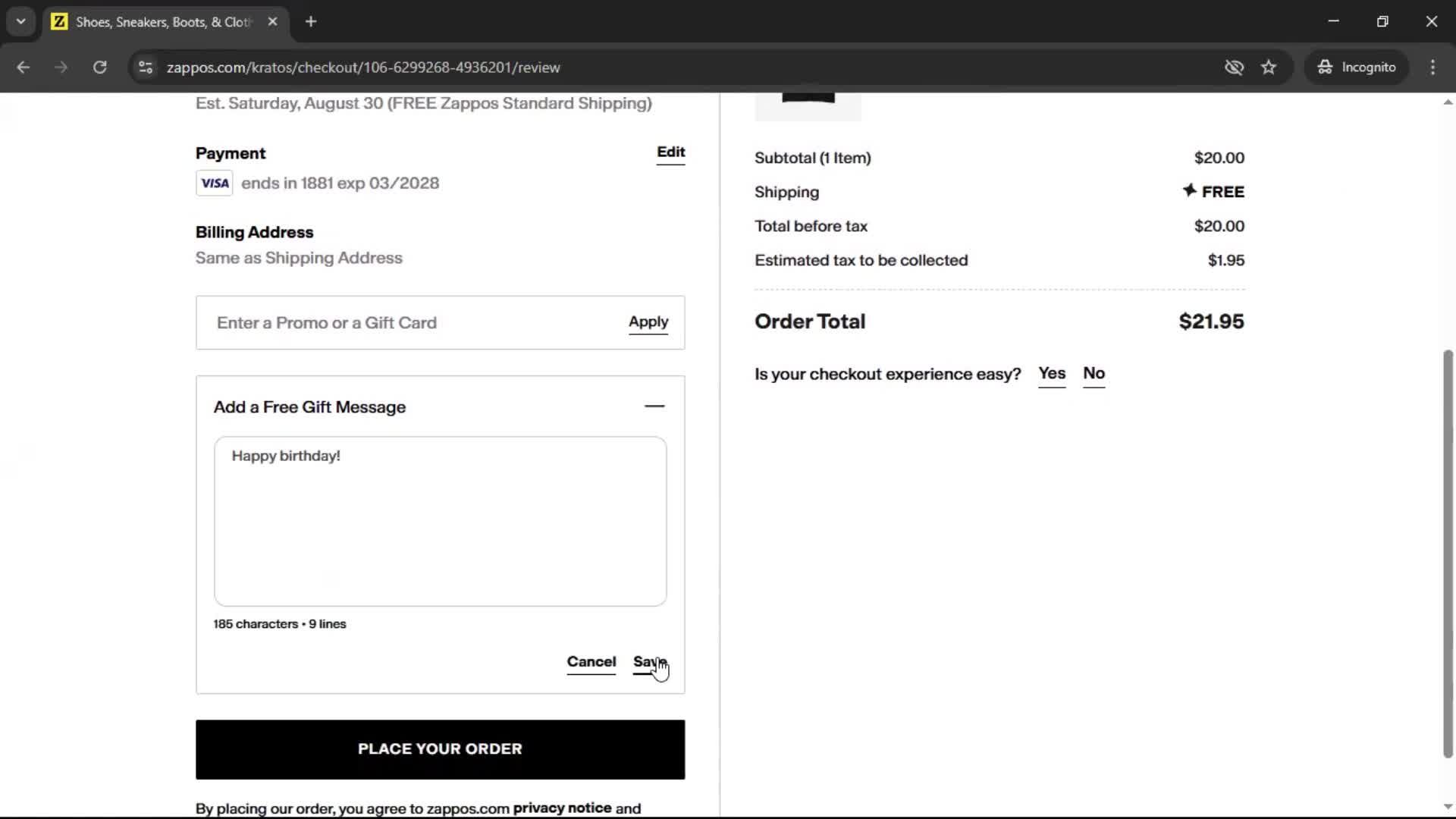Click the browser forward arrow
Viewport: 1456px width, 819px height.
(61, 67)
